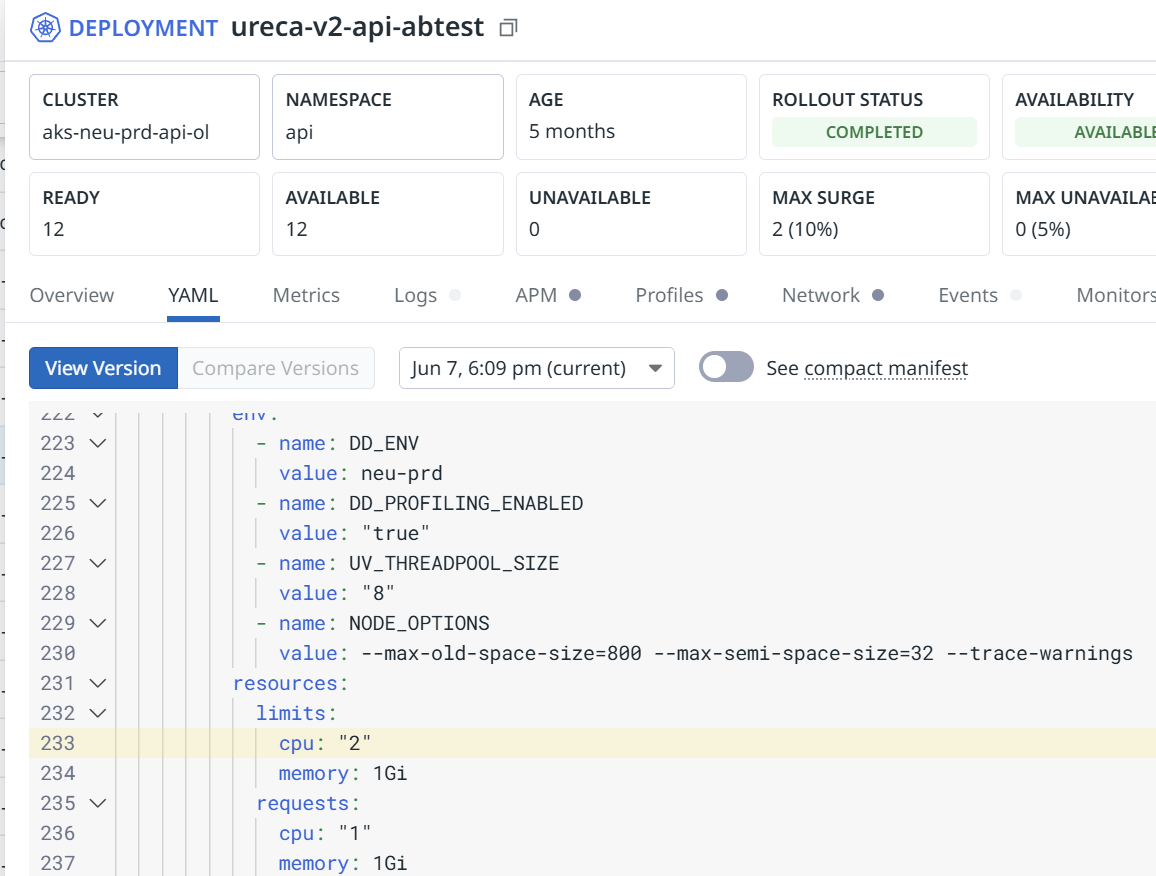Click value "8" on line 228
Image resolution: width=1156 pixels, height=876 pixels.
click(378, 593)
